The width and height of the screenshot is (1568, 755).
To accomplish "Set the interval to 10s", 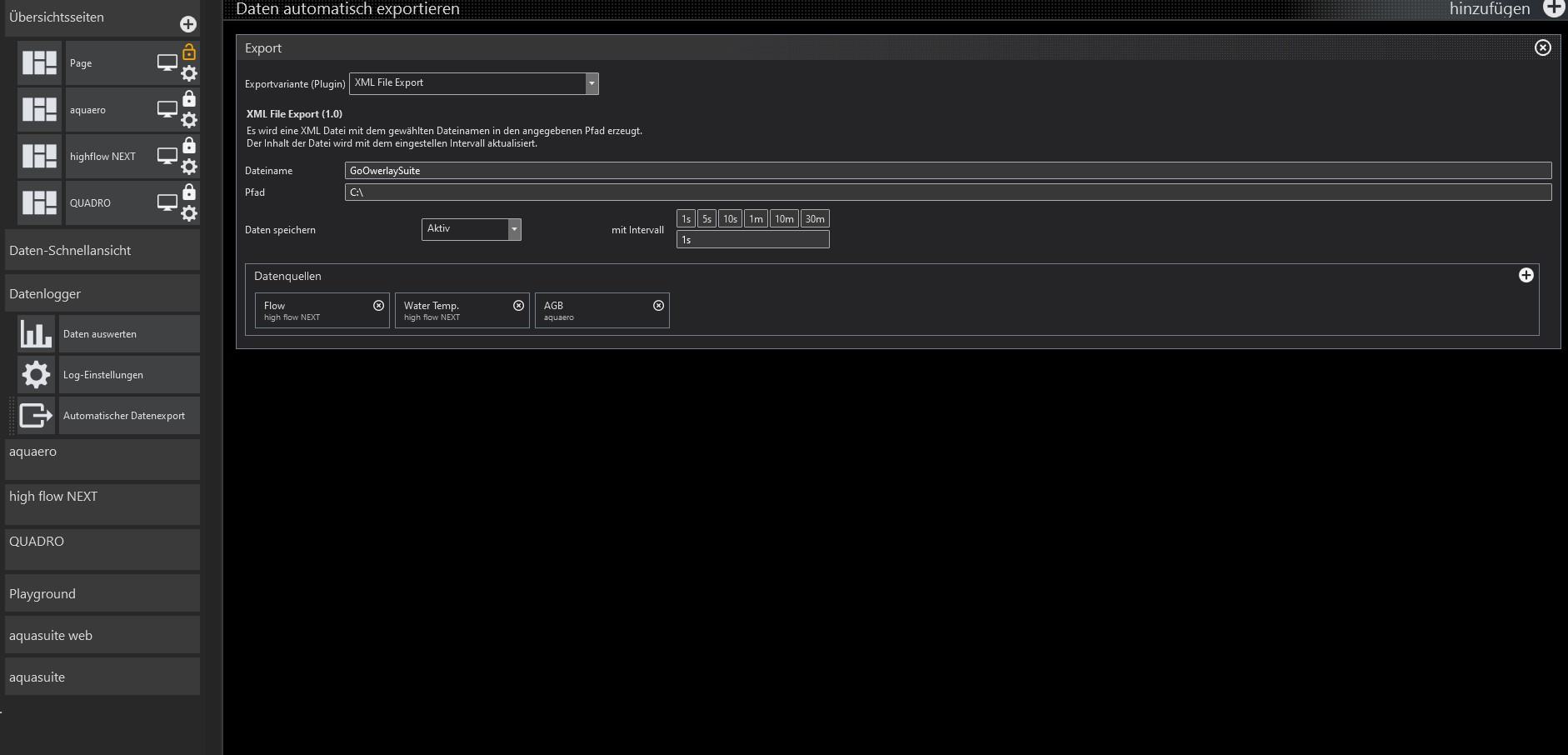I will (730, 219).
